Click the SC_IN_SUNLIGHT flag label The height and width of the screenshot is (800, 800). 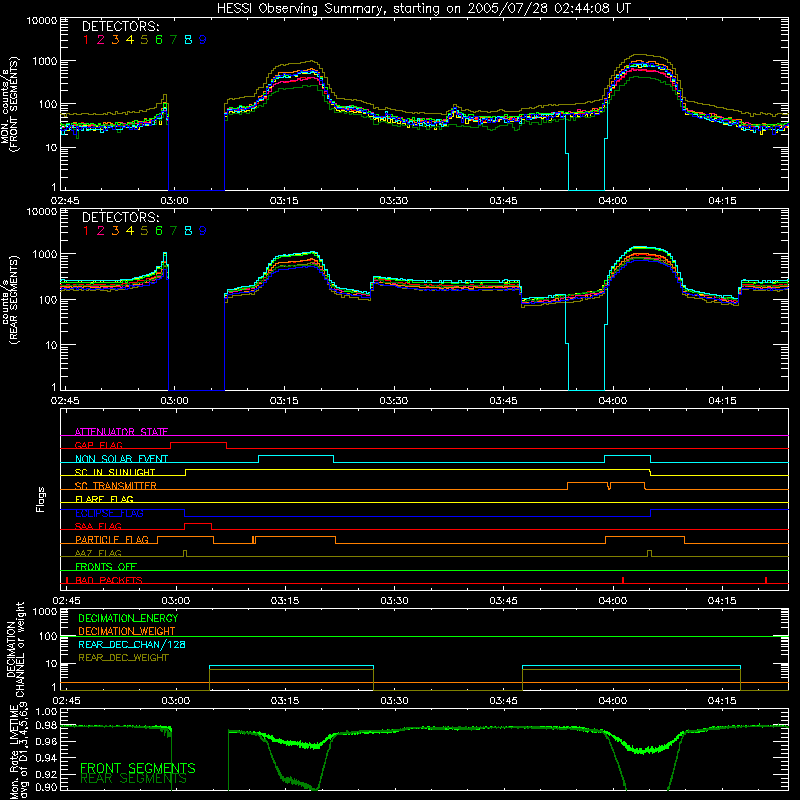point(115,472)
